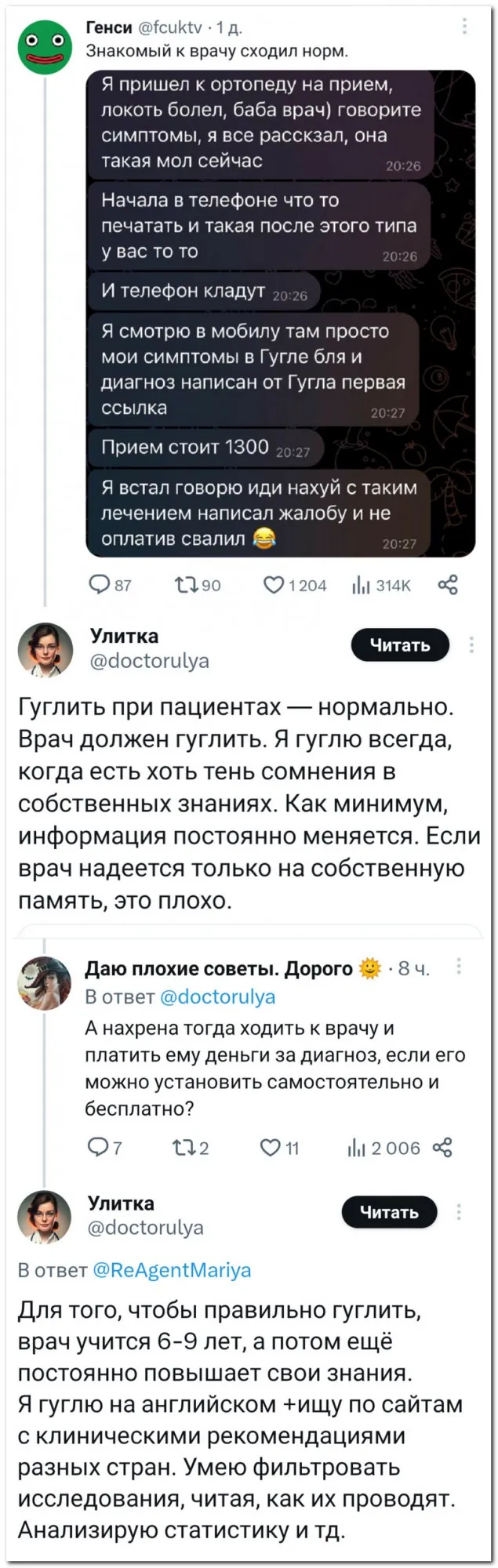The height and width of the screenshot is (1568, 498).
Task: Open more options beside first Читать button
Action: (x=471, y=645)
